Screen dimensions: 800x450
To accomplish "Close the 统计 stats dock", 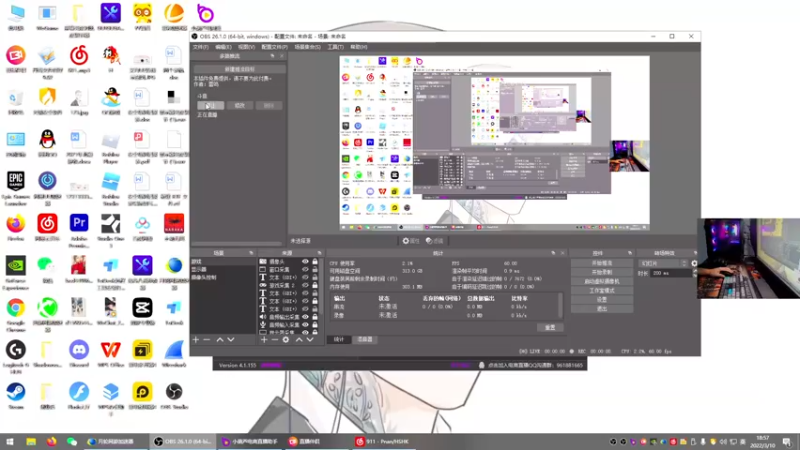I will coord(563,253).
